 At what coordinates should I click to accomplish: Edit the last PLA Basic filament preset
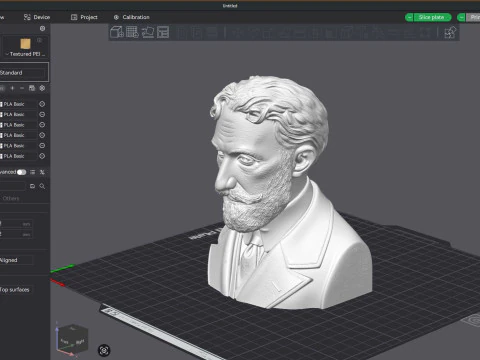point(42,156)
